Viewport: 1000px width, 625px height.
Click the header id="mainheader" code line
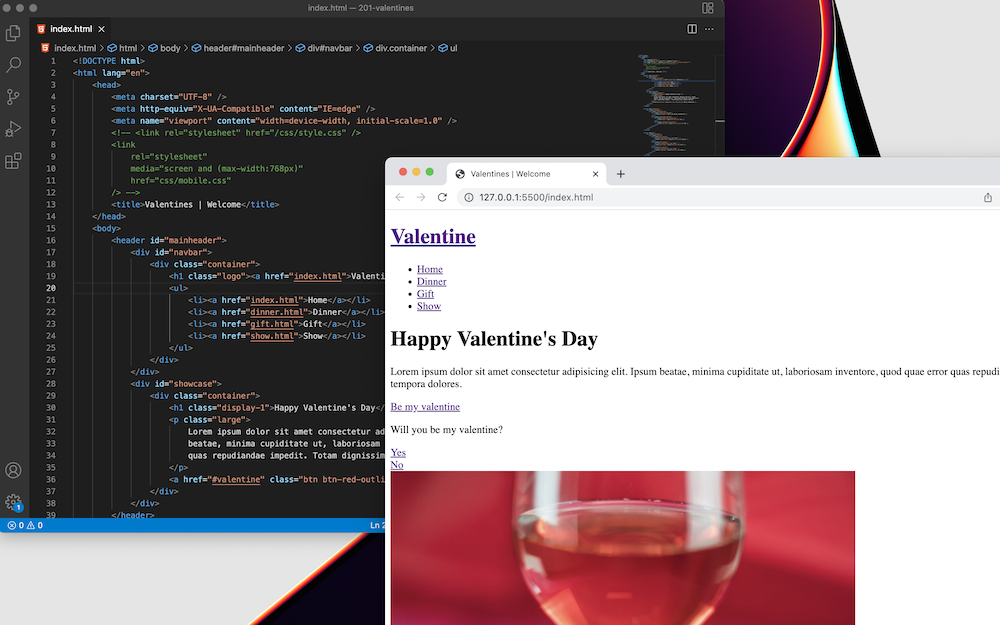(169, 240)
